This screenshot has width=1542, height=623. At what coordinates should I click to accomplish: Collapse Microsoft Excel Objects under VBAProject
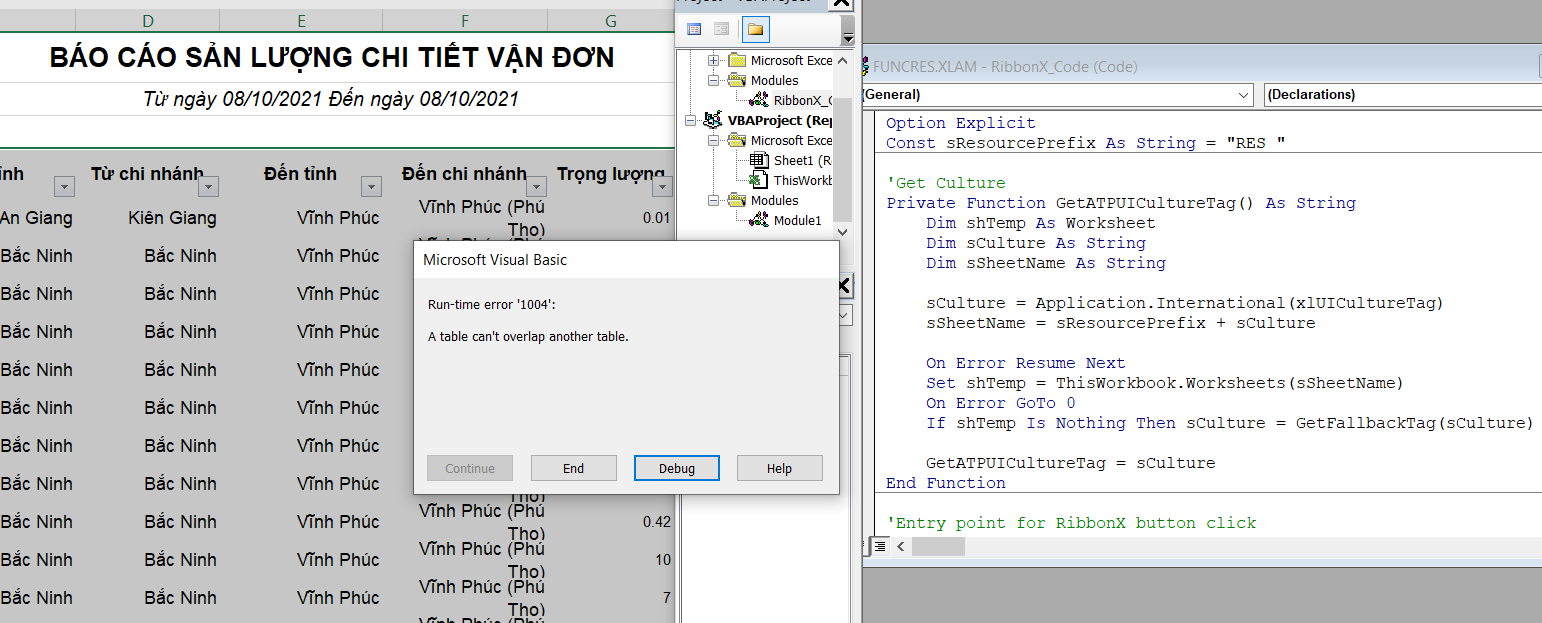tap(714, 140)
